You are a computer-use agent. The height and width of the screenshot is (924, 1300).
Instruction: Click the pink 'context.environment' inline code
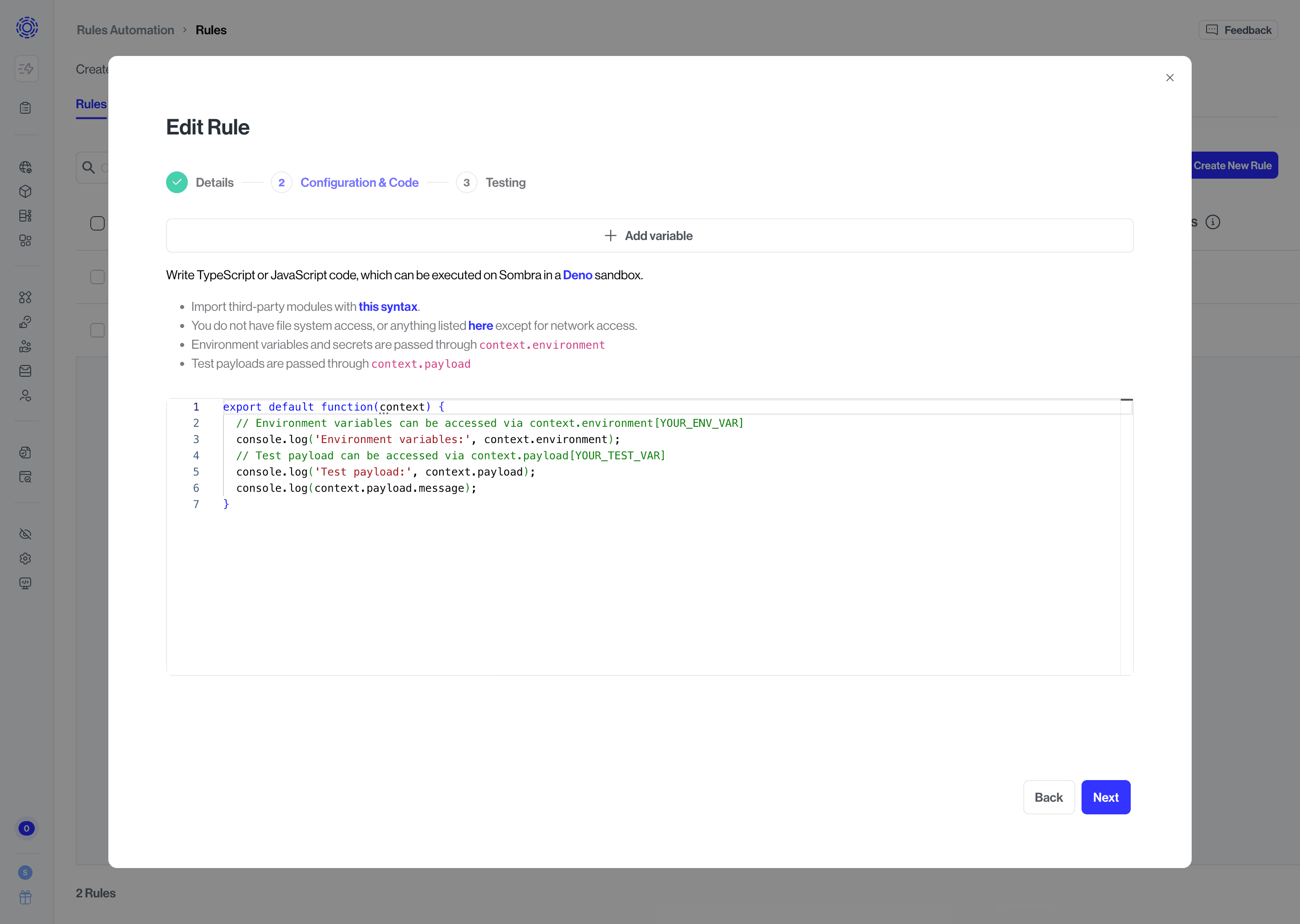click(542, 345)
